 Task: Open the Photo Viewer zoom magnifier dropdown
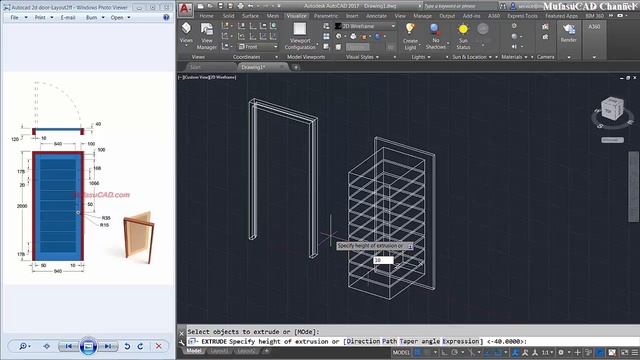click(x=24, y=346)
